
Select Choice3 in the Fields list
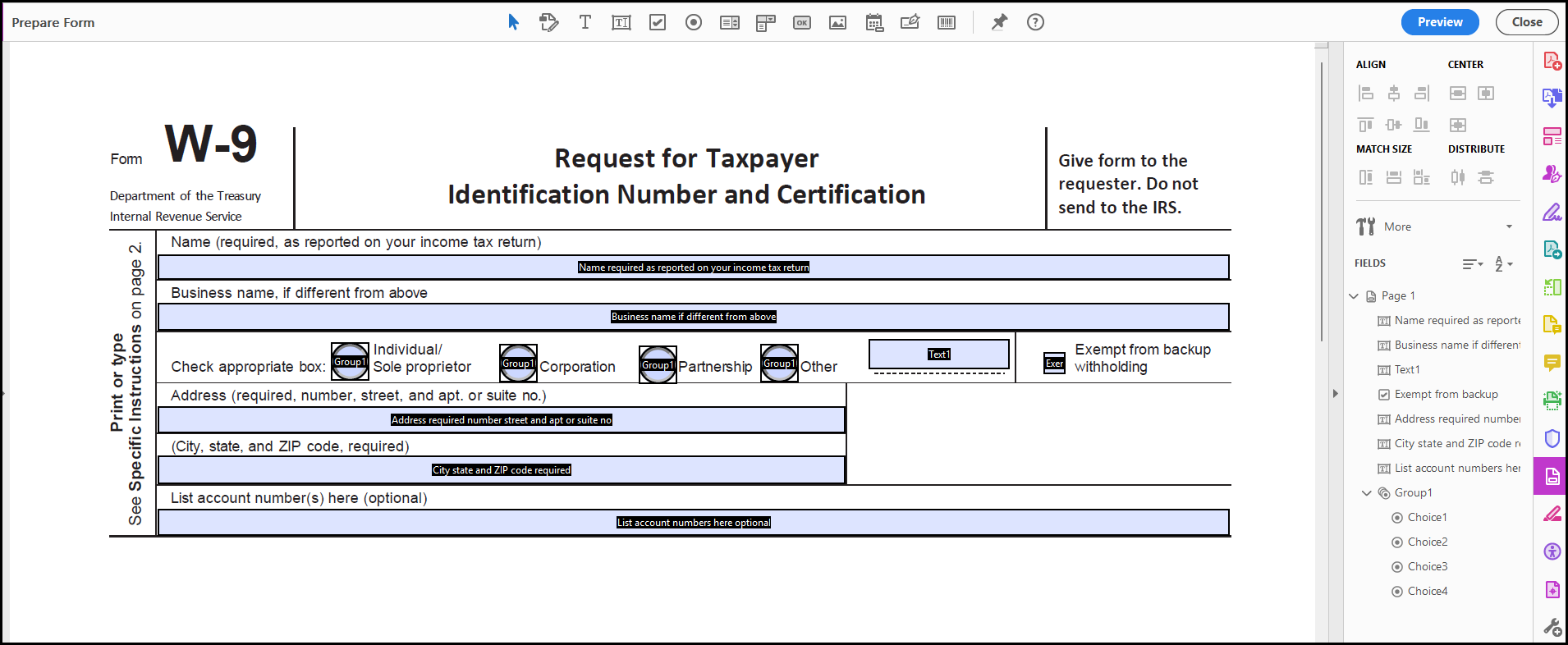pyautogui.click(x=1419, y=566)
